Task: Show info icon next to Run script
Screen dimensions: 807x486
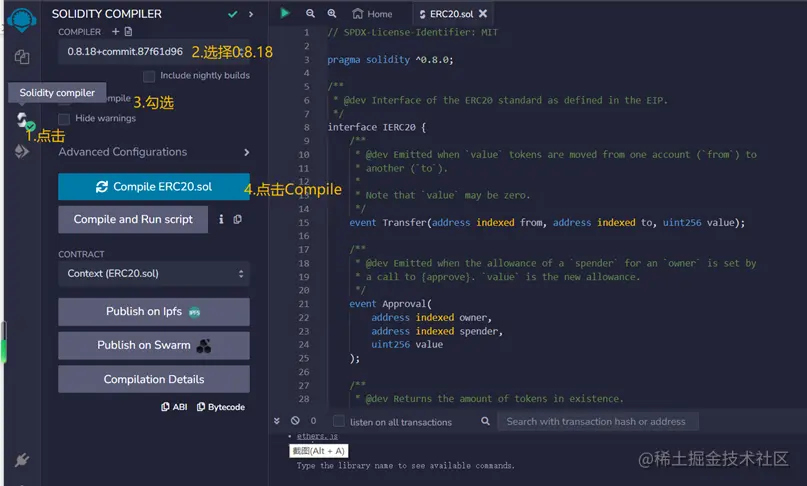Action: click(x=221, y=219)
